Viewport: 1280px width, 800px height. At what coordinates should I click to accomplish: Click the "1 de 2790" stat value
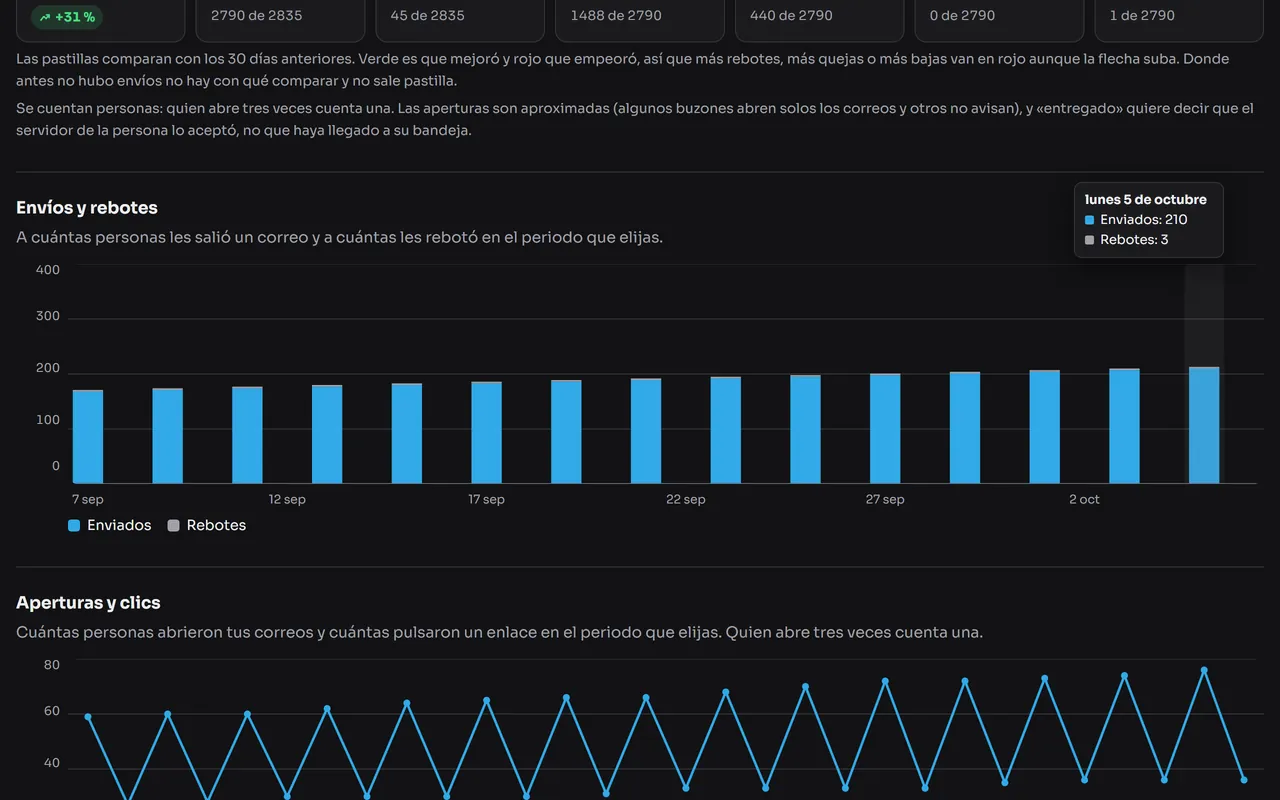click(x=1142, y=15)
